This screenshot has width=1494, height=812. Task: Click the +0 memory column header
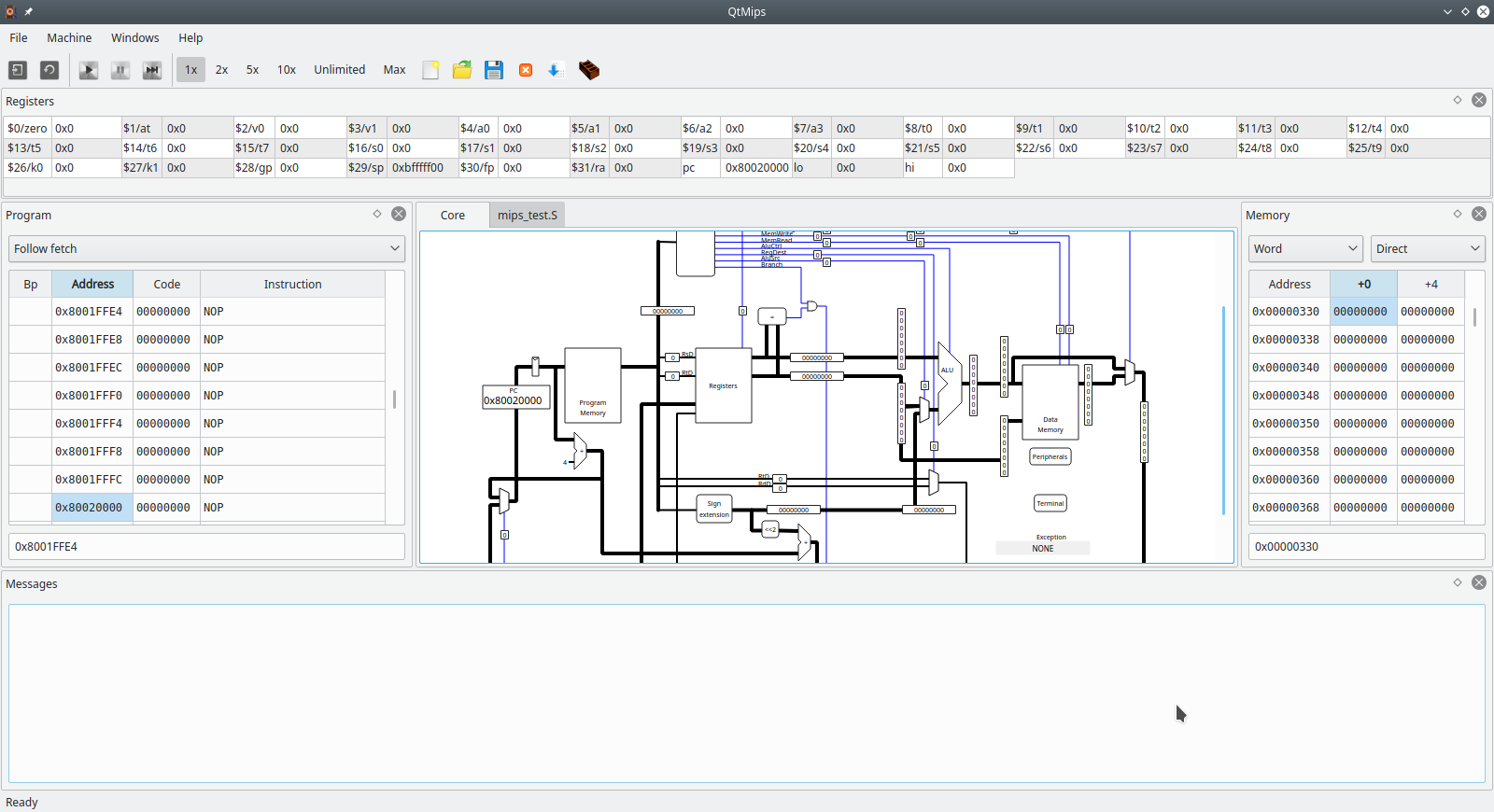click(x=1363, y=285)
